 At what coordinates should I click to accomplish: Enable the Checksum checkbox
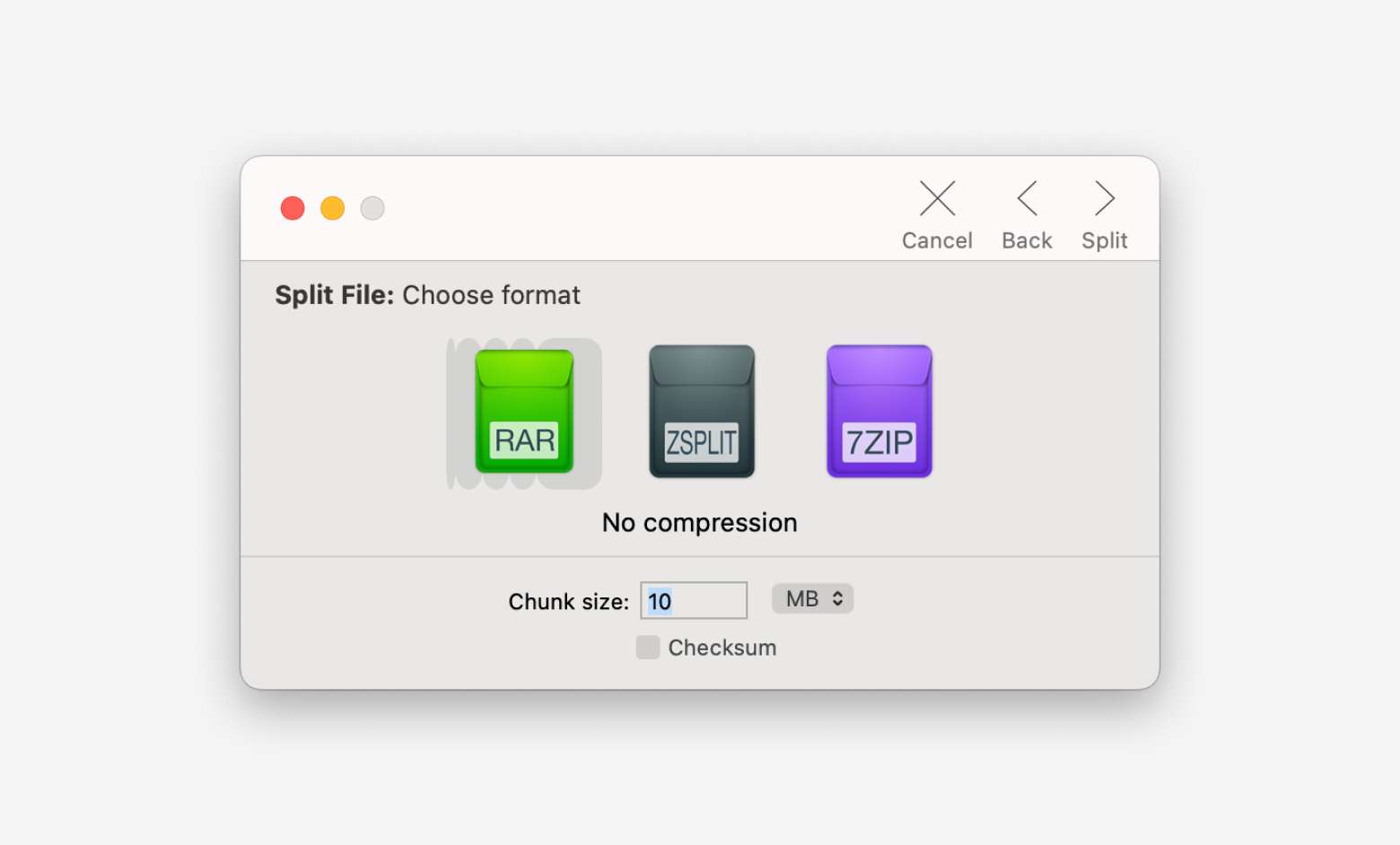648,648
